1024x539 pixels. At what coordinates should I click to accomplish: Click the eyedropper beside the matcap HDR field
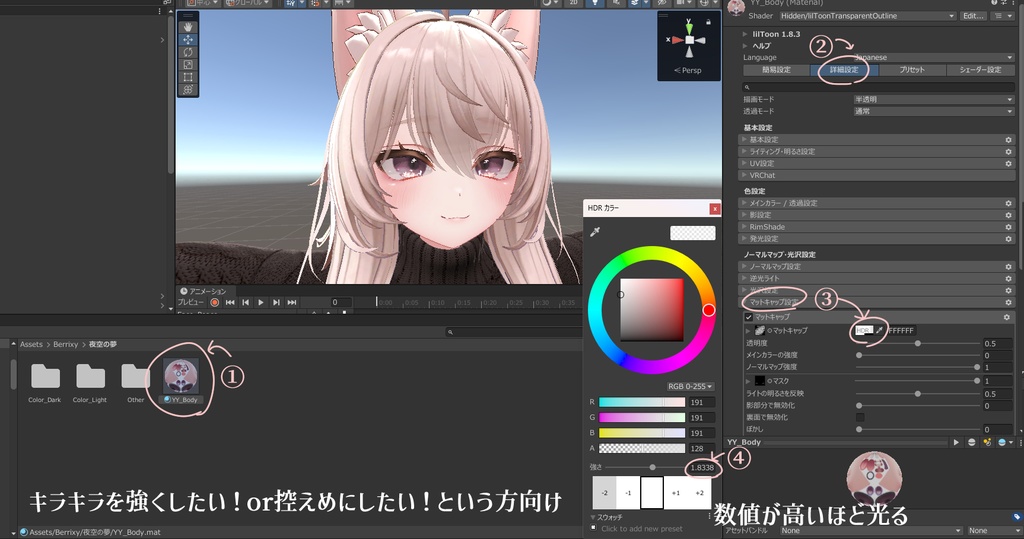(x=879, y=331)
